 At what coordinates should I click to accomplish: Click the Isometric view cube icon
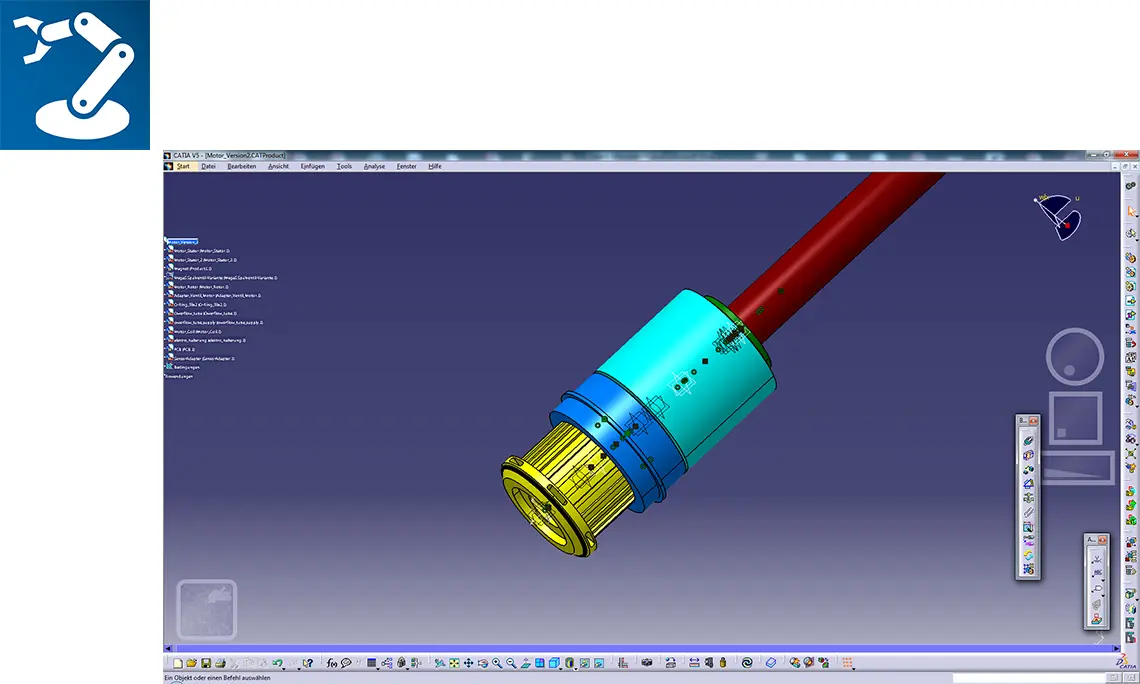[x=554, y=663]
